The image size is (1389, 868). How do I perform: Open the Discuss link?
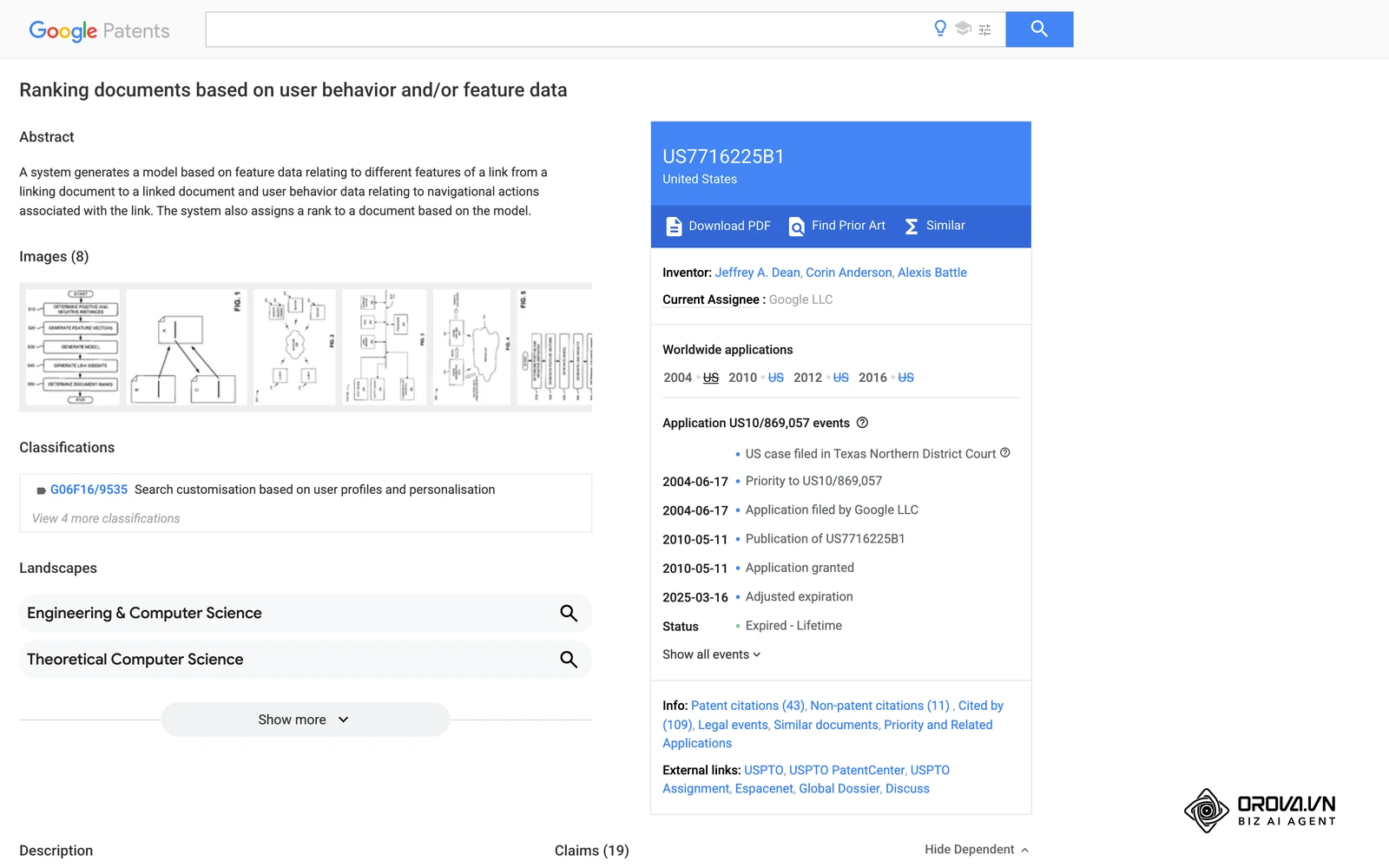(x=907, y=788)
